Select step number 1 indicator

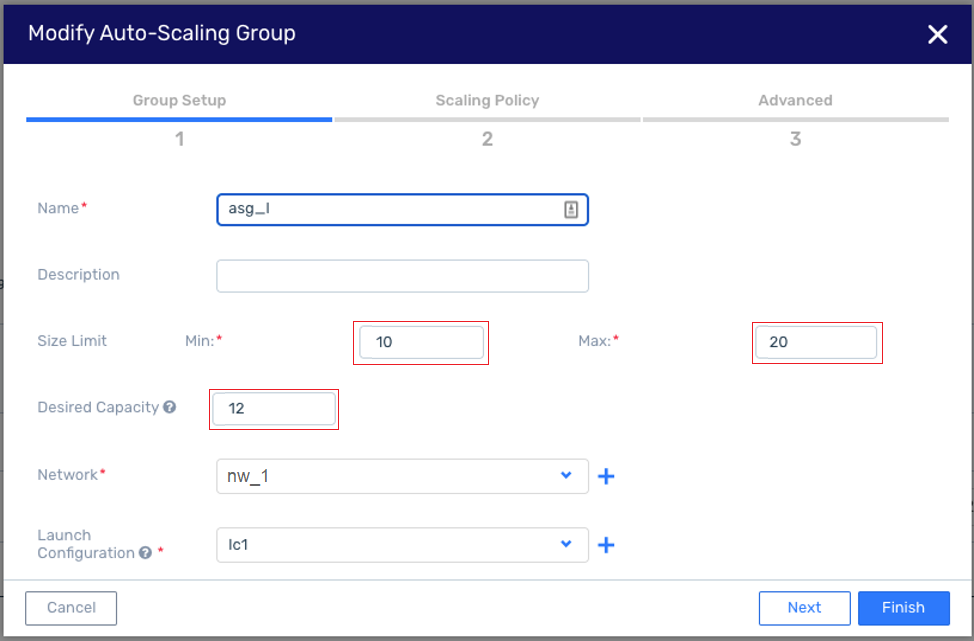pyautogui.click(x=180, y=139)
